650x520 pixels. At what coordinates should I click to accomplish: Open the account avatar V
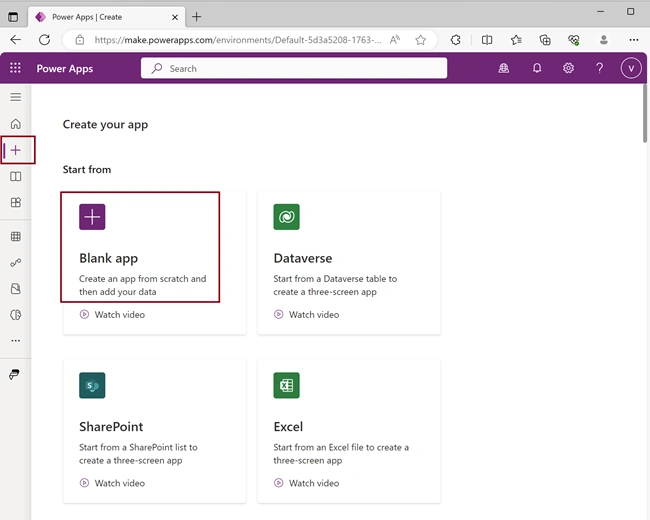[631, 68]
